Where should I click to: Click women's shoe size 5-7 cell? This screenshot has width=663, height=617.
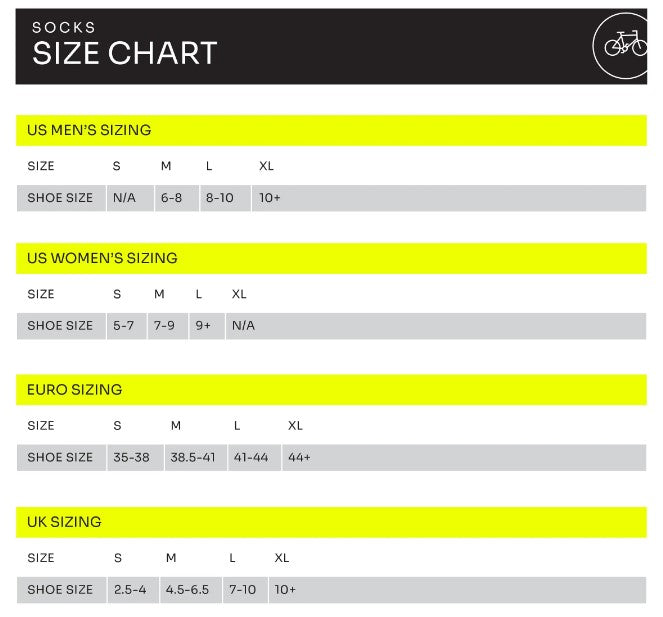123,326
